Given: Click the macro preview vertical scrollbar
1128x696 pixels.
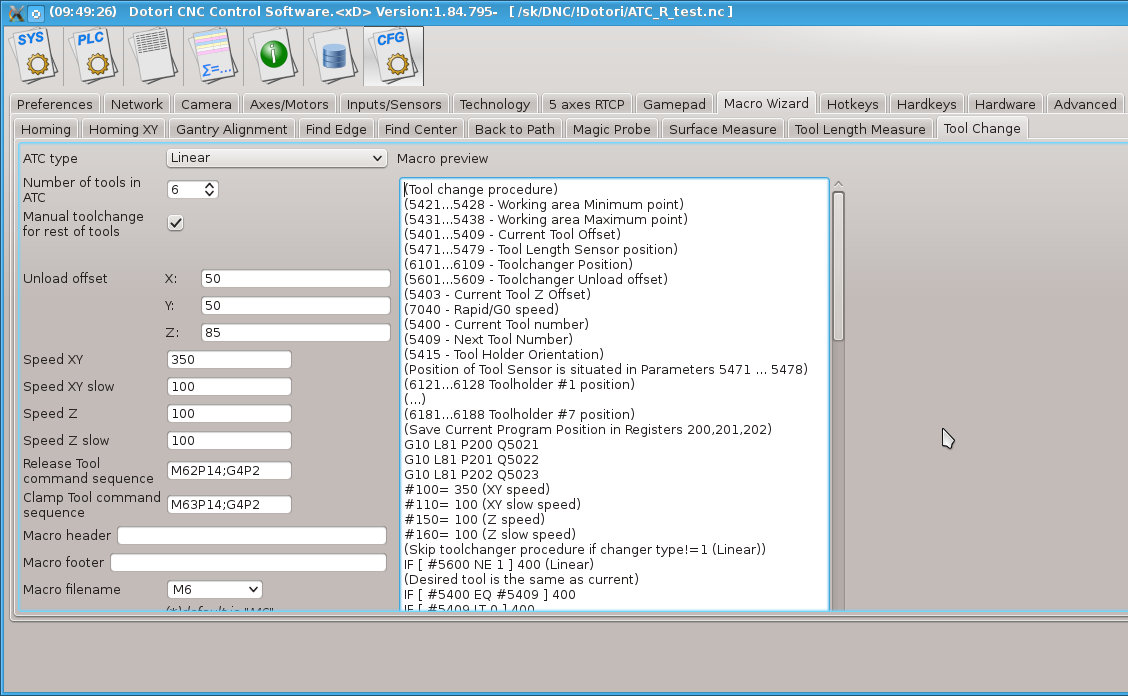Looking at the screenshot, I should tap(838, 266).
